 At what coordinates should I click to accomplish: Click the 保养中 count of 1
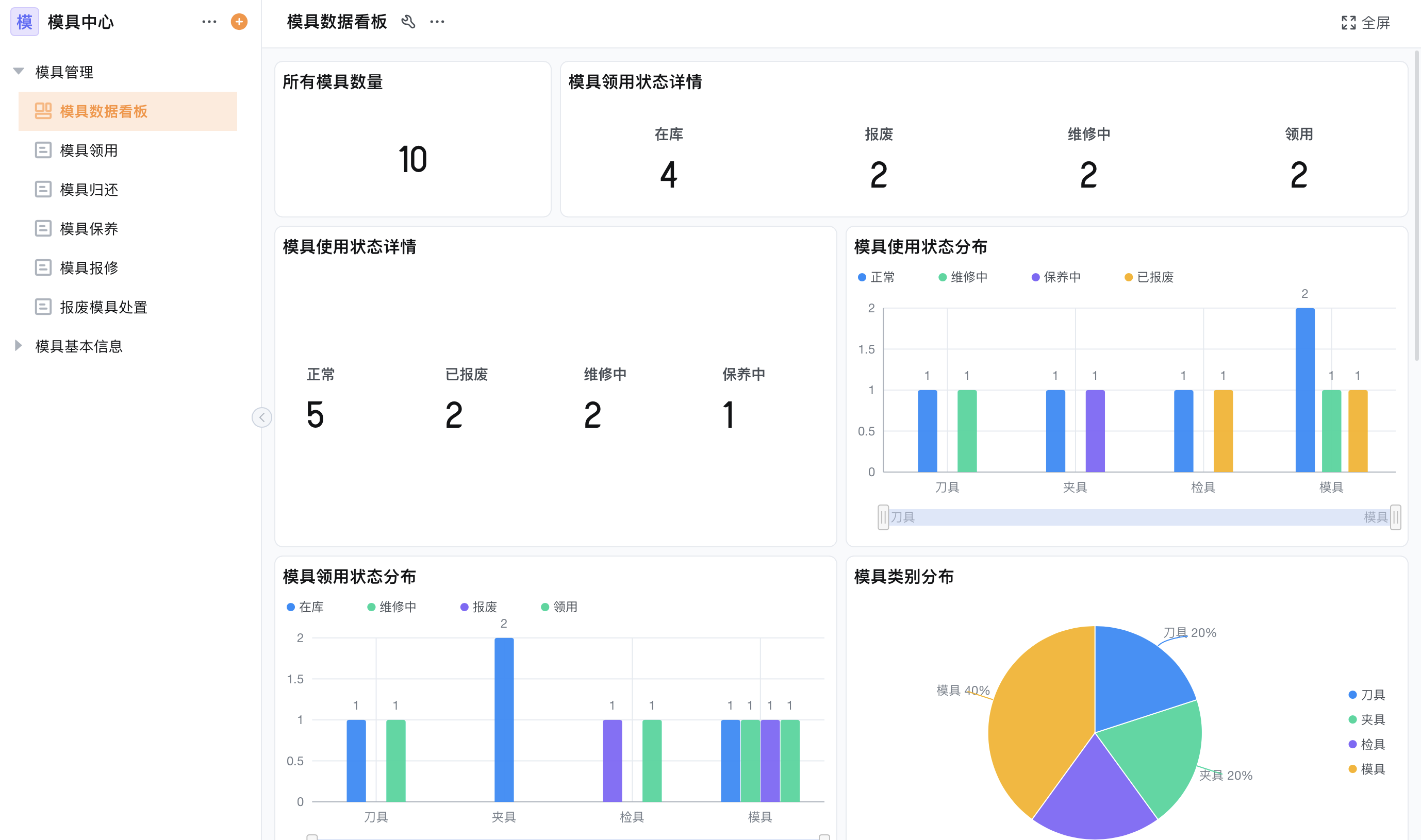(x=729, y=415)
